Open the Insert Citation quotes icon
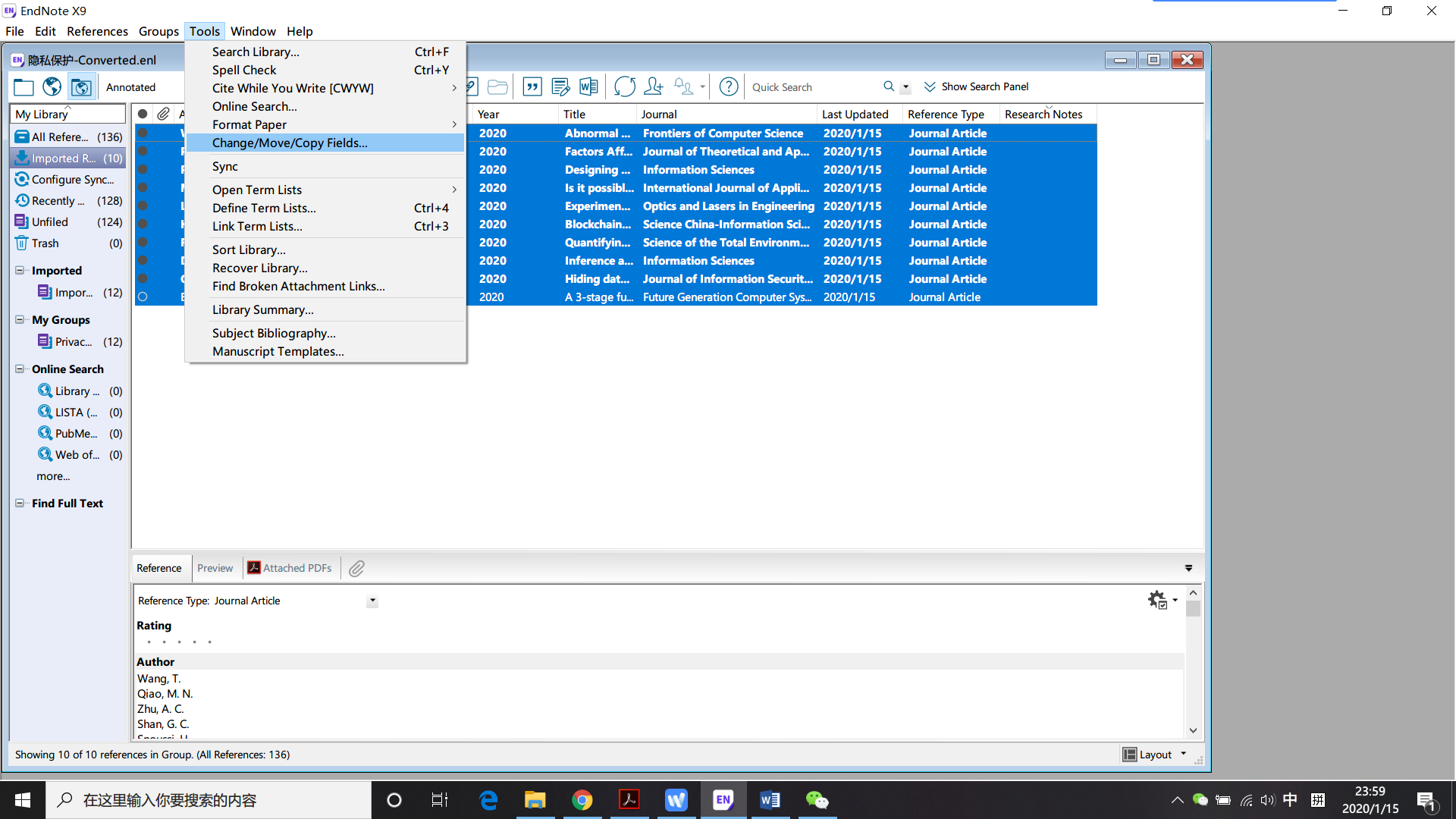 tap(532, 86)
